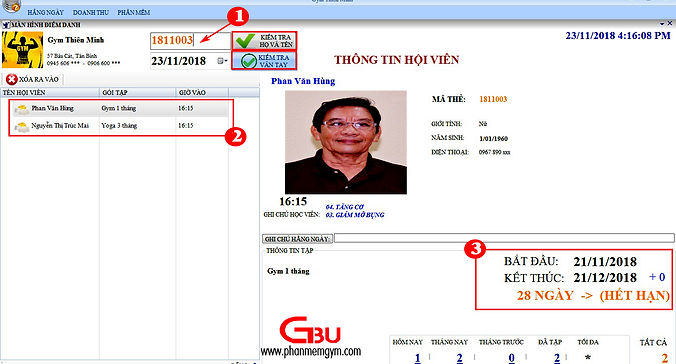Click the THÁNG TRƯỚC count link
Screen dimensions: 676x364
[x=511, y=358]
